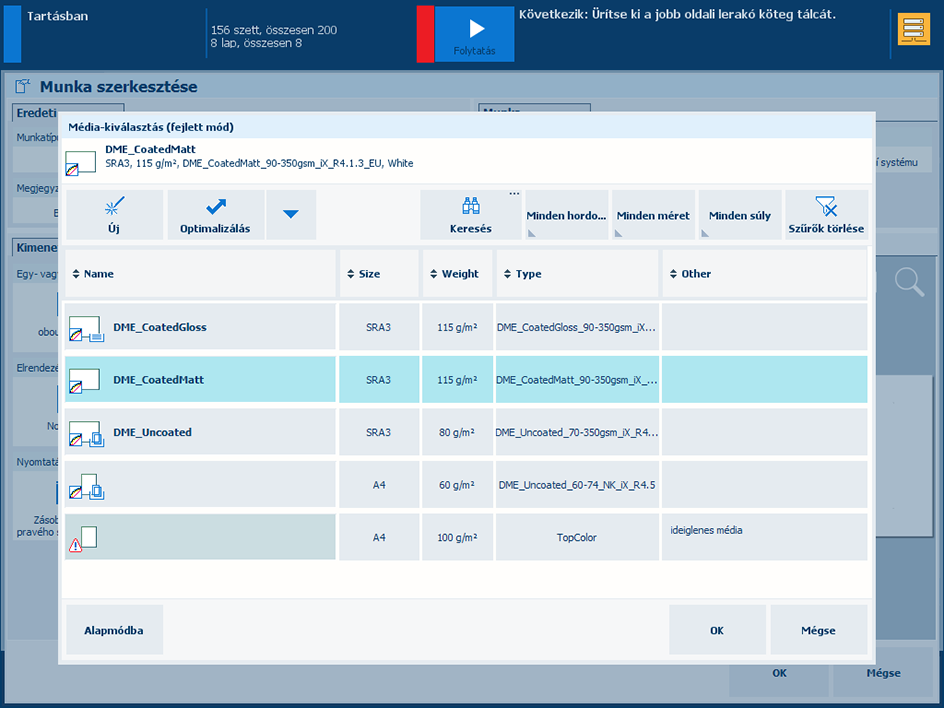Click the DME_CoatedGloss_90-350gsm type cell
This screenshot has height=708, width=944.
click(x=577, y=327)
